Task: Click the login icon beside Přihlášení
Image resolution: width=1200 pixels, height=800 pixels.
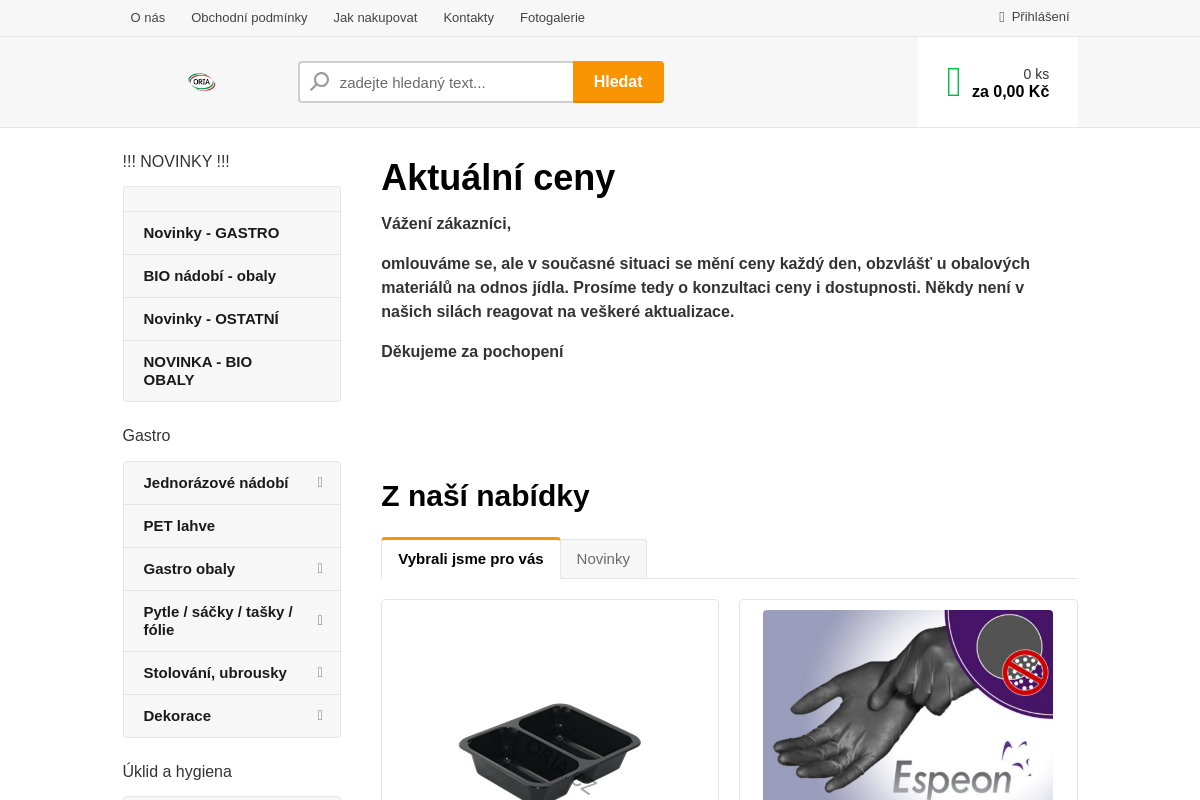Action: pos(1001,17)
